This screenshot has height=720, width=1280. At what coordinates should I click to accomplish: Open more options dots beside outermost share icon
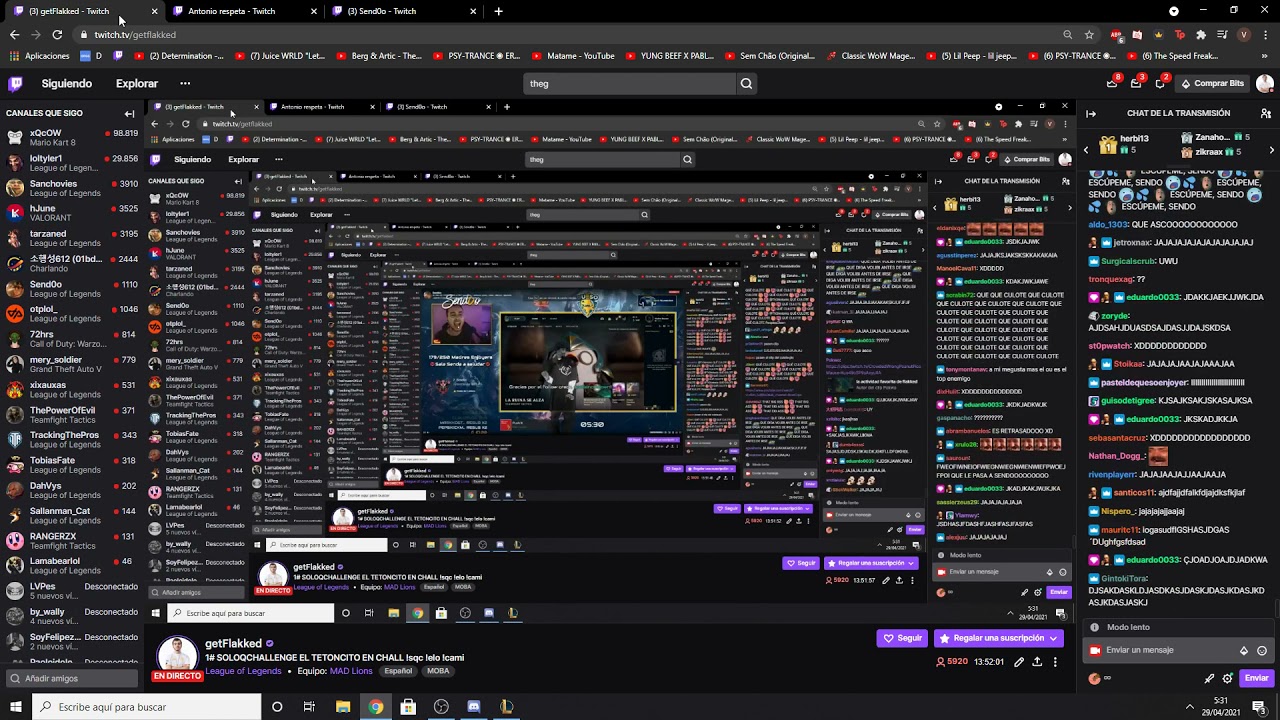tap(1055, 662)
